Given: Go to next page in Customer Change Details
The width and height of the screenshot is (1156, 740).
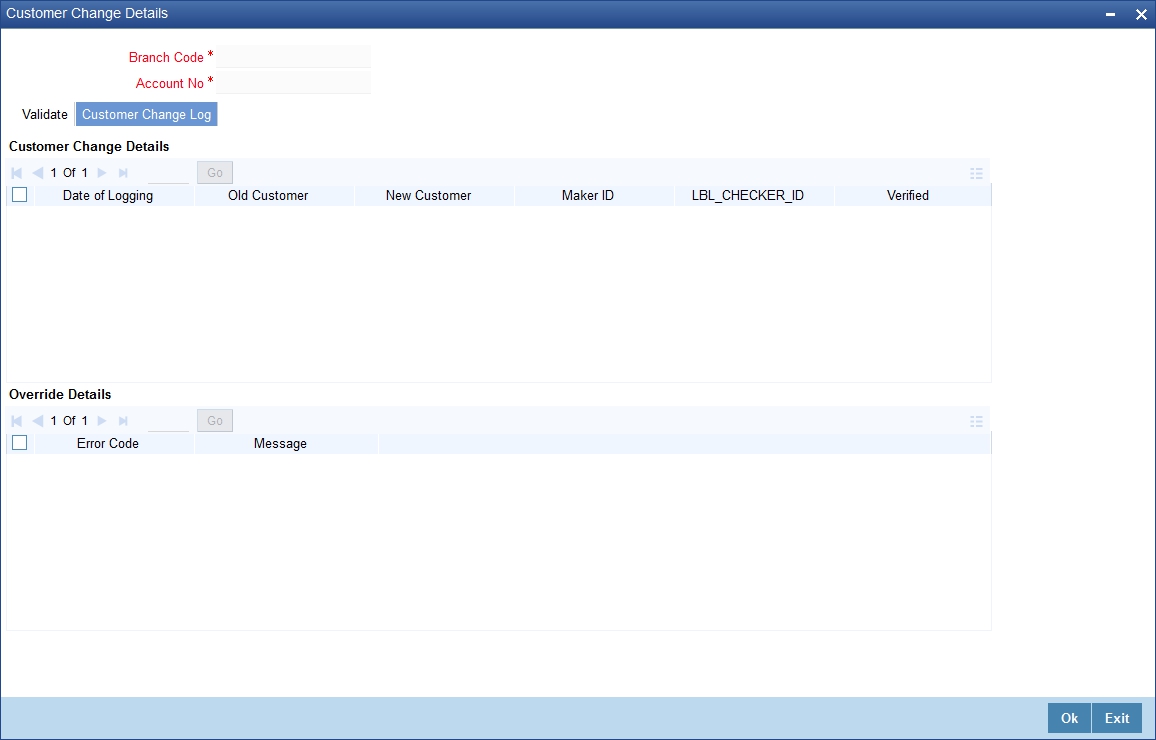Looking at the screenshot, I should click(102, 173).
